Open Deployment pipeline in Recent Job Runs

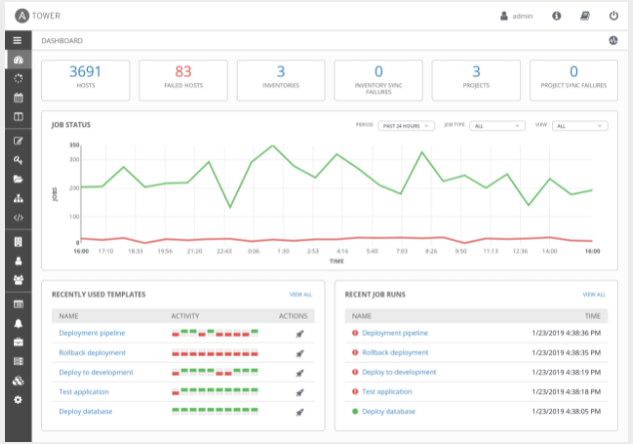[395, 333]
